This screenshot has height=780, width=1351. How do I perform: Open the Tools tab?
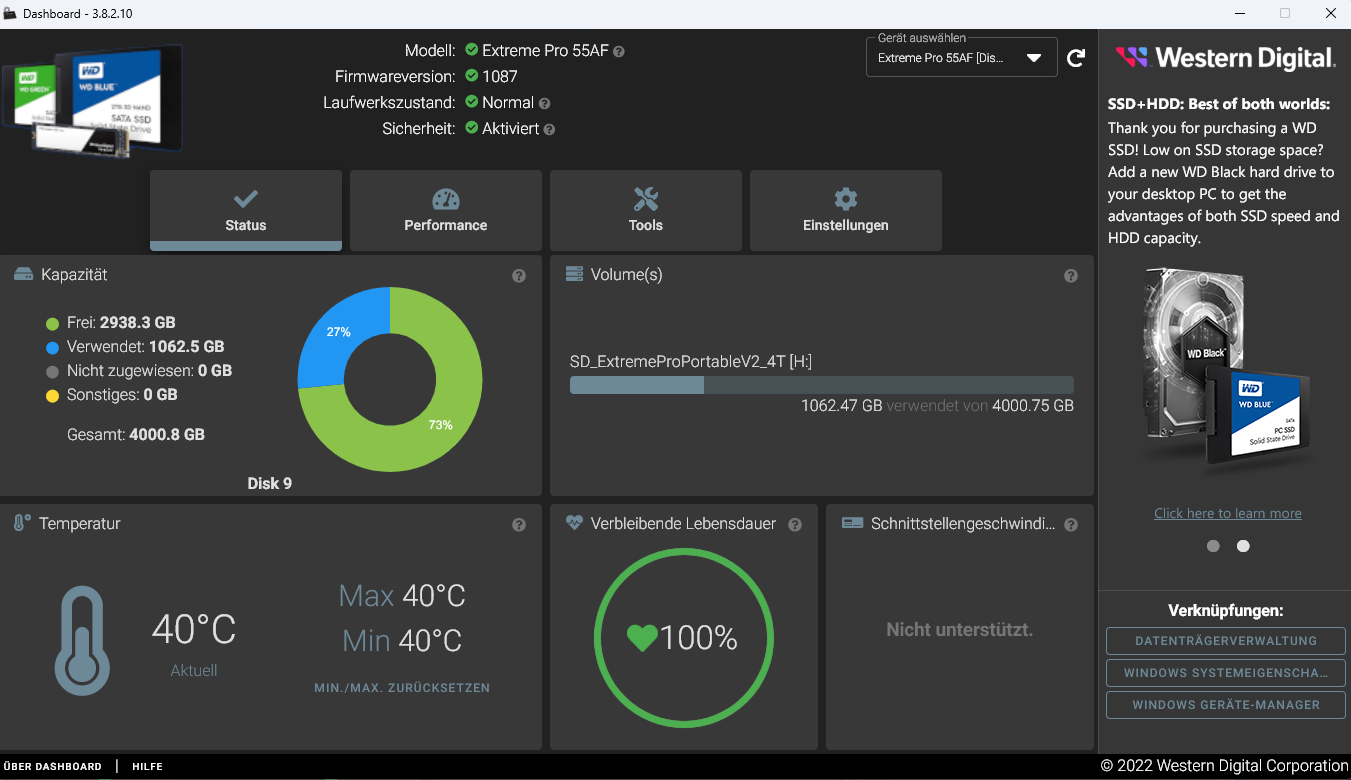tap(646, 210)
